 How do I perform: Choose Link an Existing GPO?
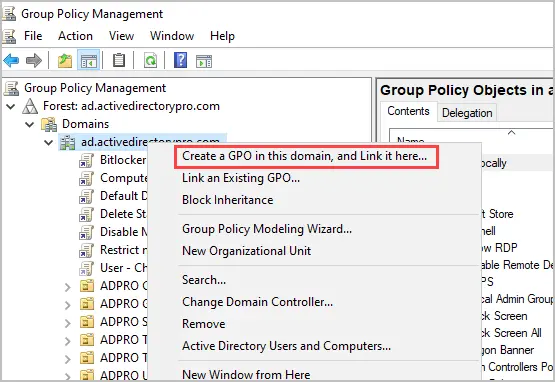(x=241, y=178)
